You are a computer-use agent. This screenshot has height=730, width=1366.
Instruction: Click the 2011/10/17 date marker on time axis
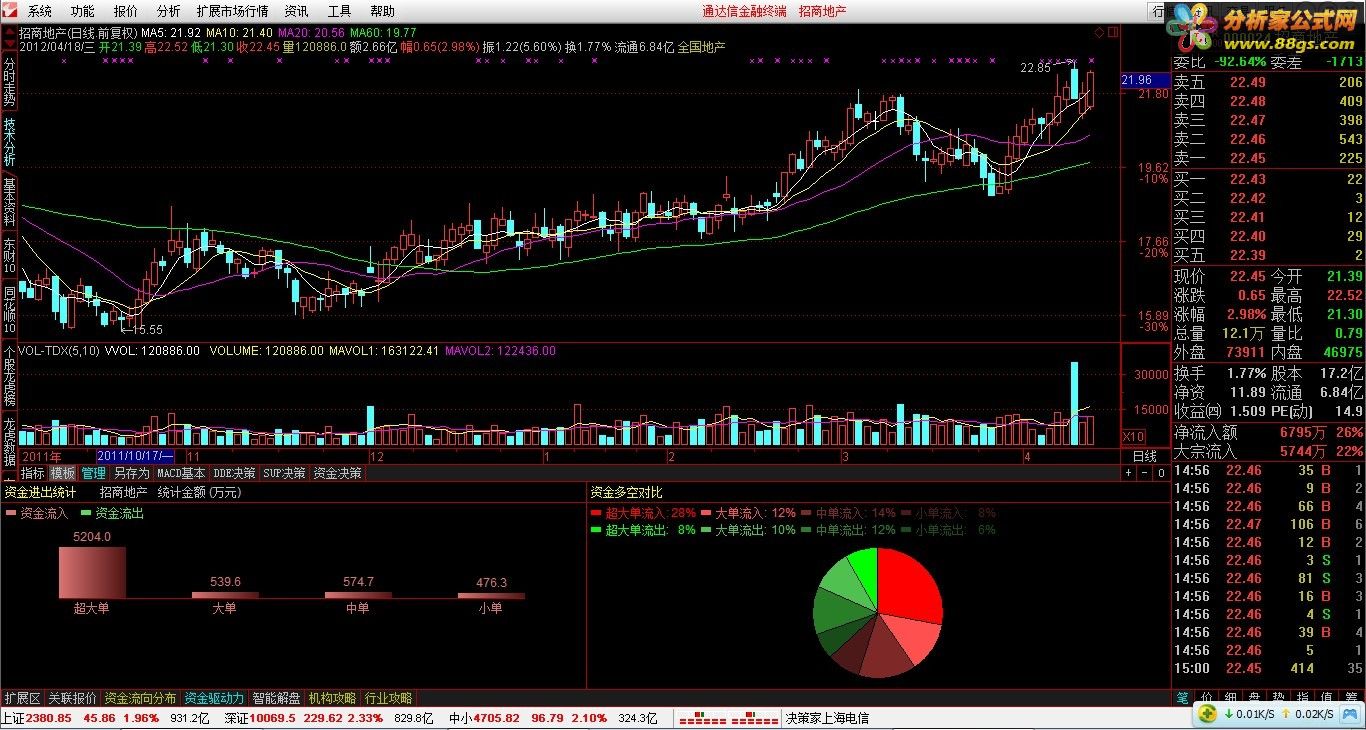[135, 456]
